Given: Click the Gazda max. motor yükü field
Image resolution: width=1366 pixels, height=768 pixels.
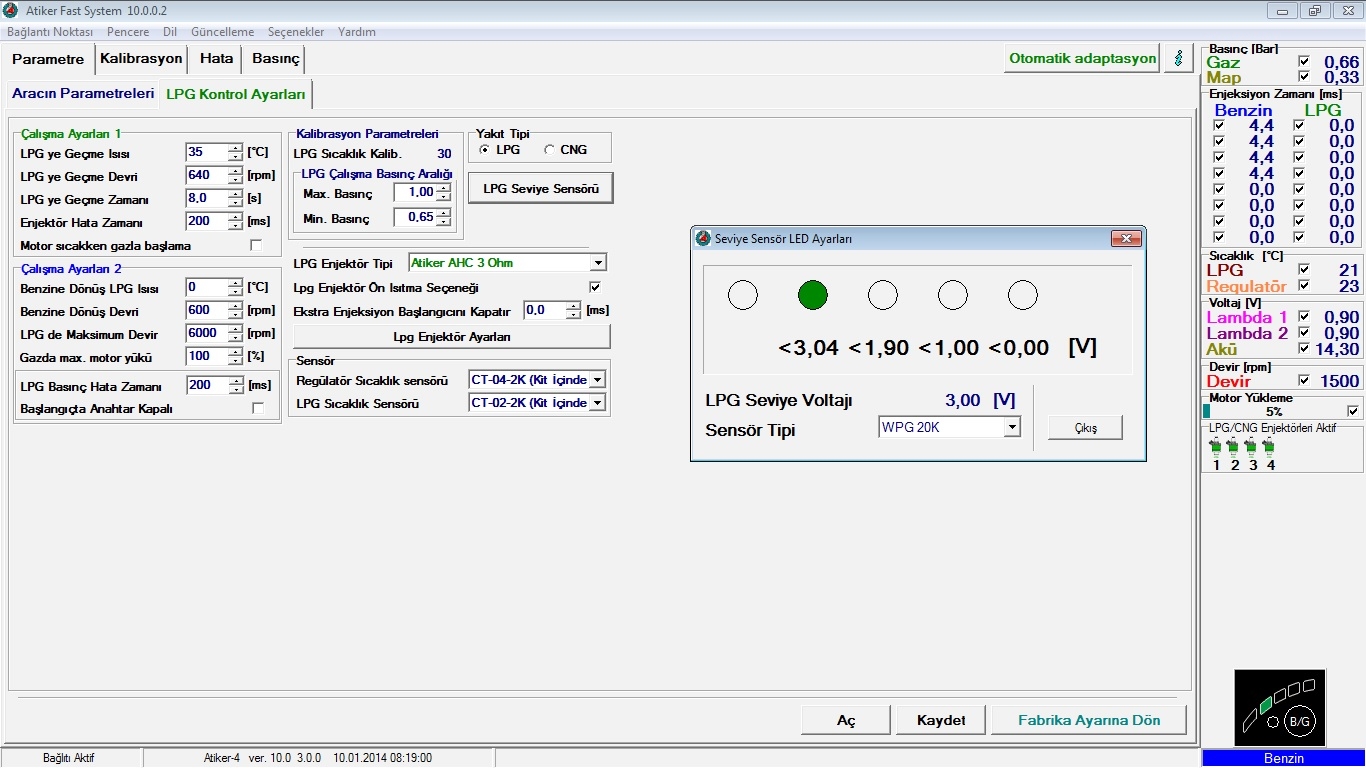Looking at the screenshot, I should click(x=207, y=357).
